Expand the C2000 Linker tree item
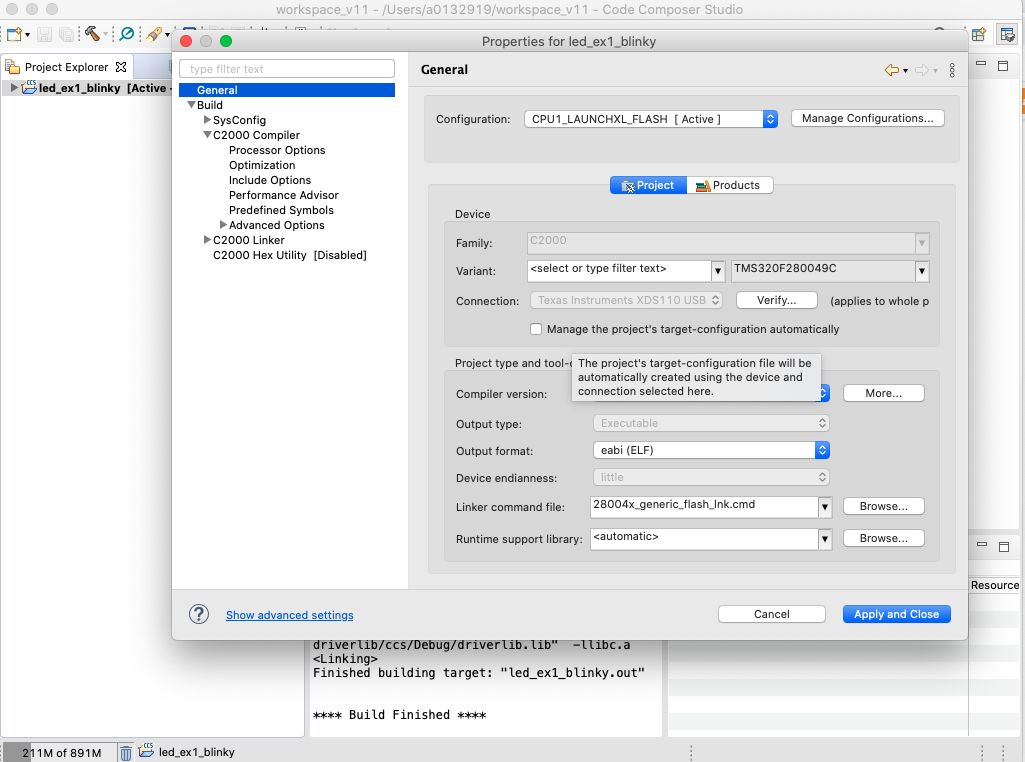Viewport: 1025px width, 762px height. (206, 240)
